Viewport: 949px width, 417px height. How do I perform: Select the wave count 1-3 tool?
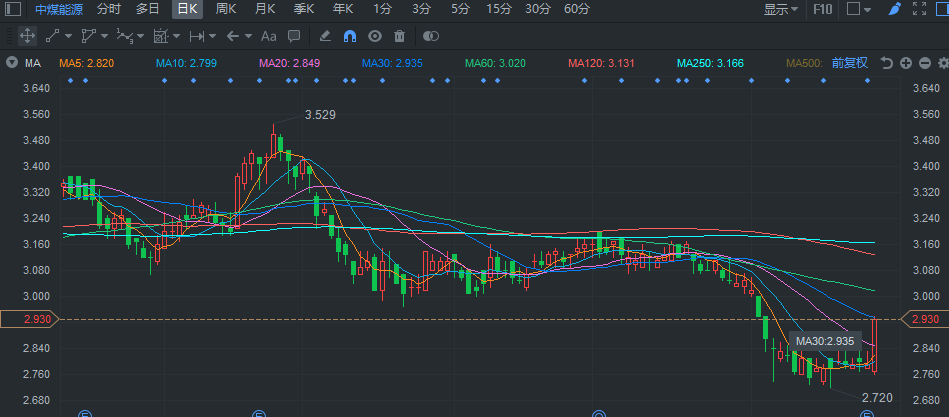click(x=124, y=36)
